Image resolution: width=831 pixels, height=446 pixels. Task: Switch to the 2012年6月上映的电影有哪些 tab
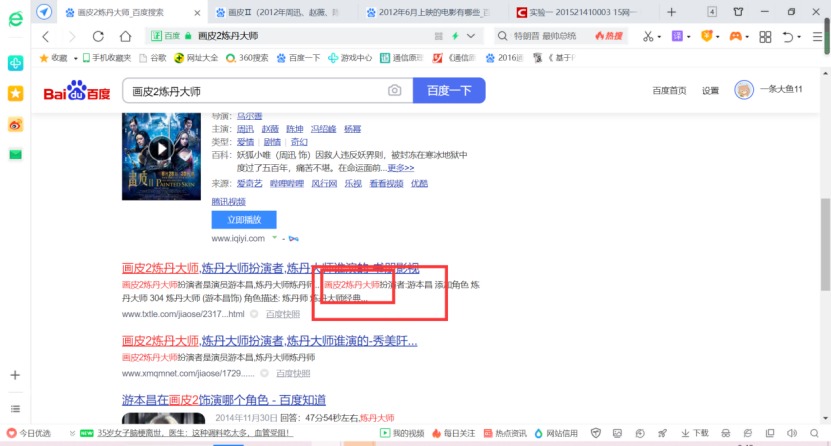click(434, 12)
